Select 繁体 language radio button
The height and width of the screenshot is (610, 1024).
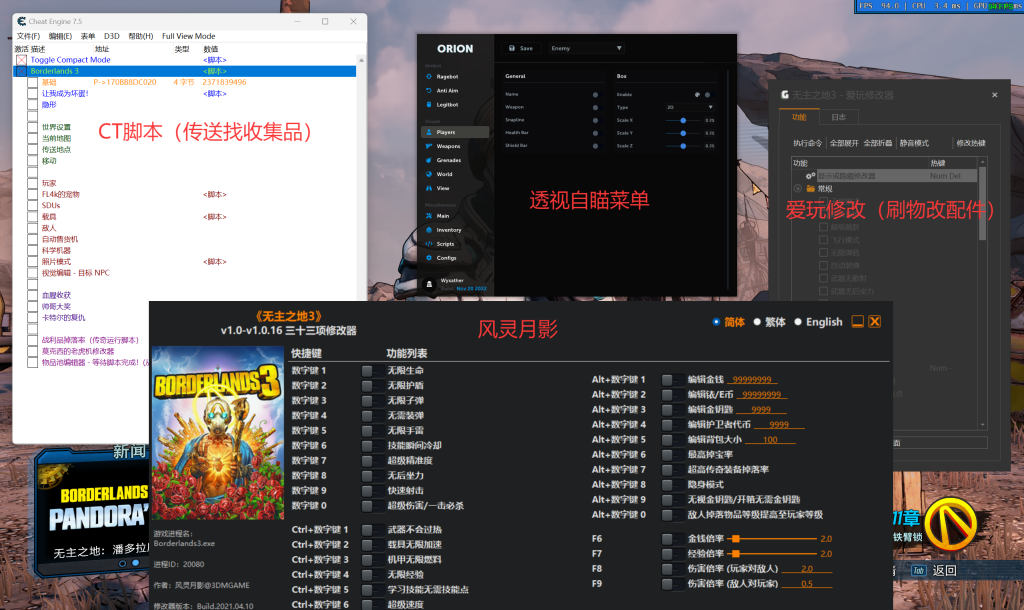coord(757,322)
